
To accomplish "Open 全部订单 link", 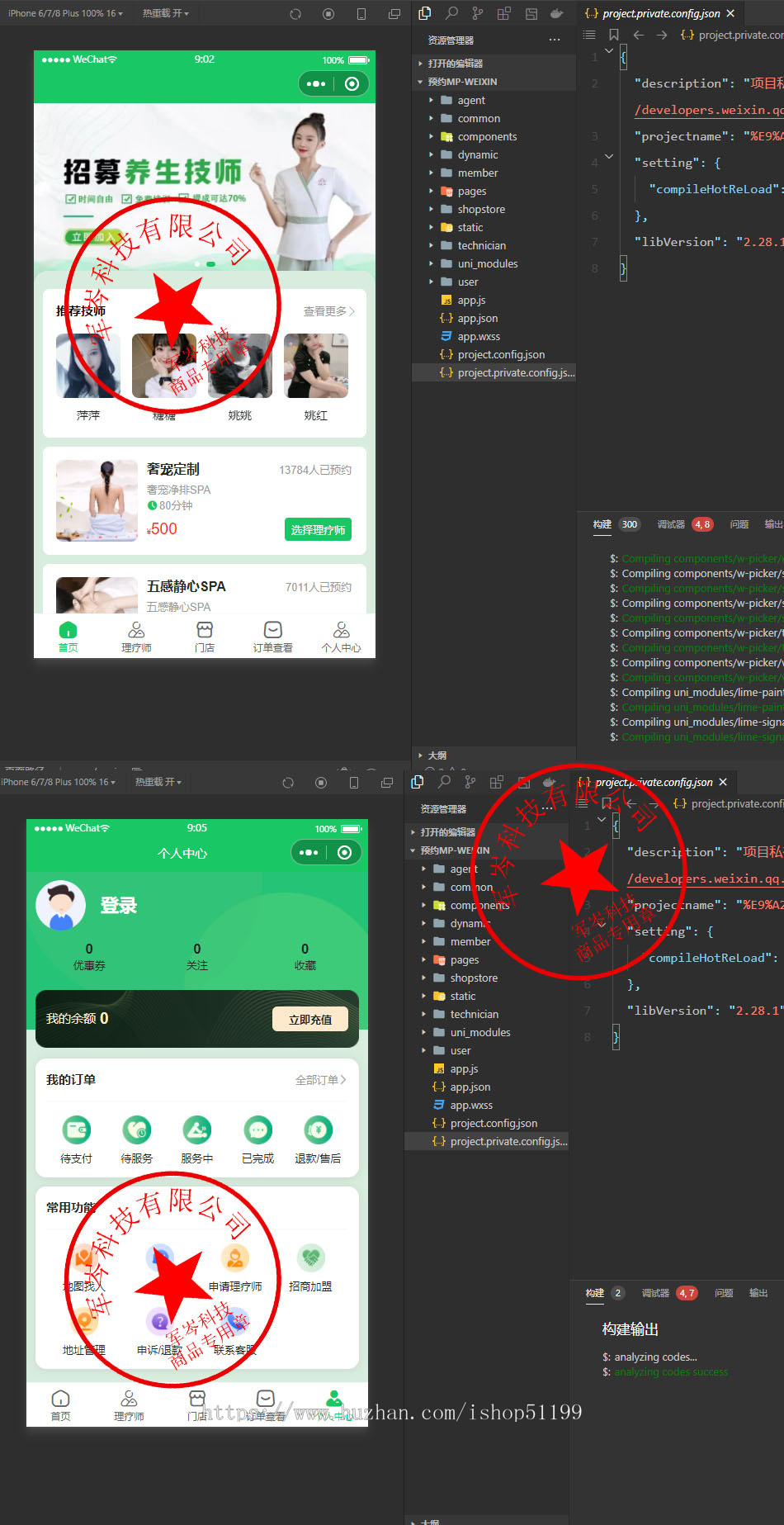I will pyautogui.click(x=321, y=1080).
